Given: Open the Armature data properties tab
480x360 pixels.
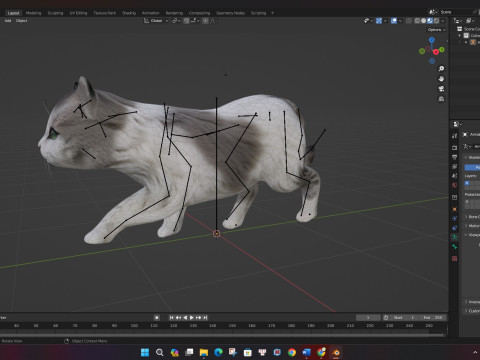Looking at the screenshot, I should pos(455,237).
